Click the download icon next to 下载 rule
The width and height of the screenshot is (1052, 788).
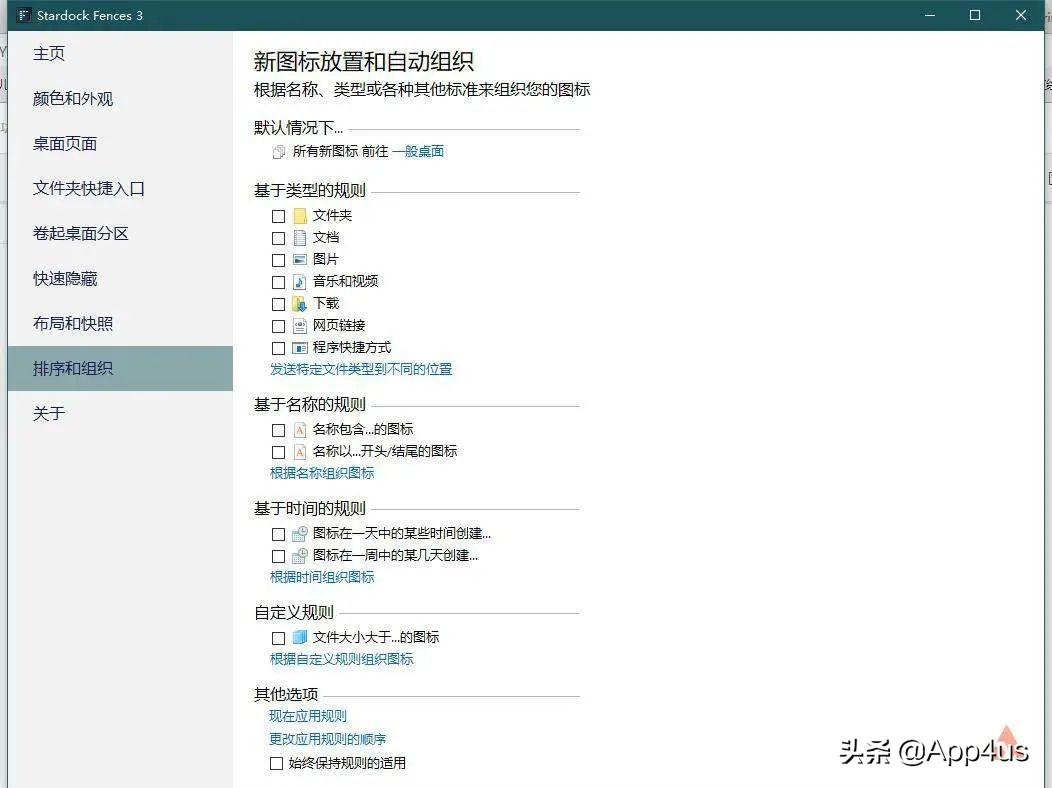(x=300, y=303)
